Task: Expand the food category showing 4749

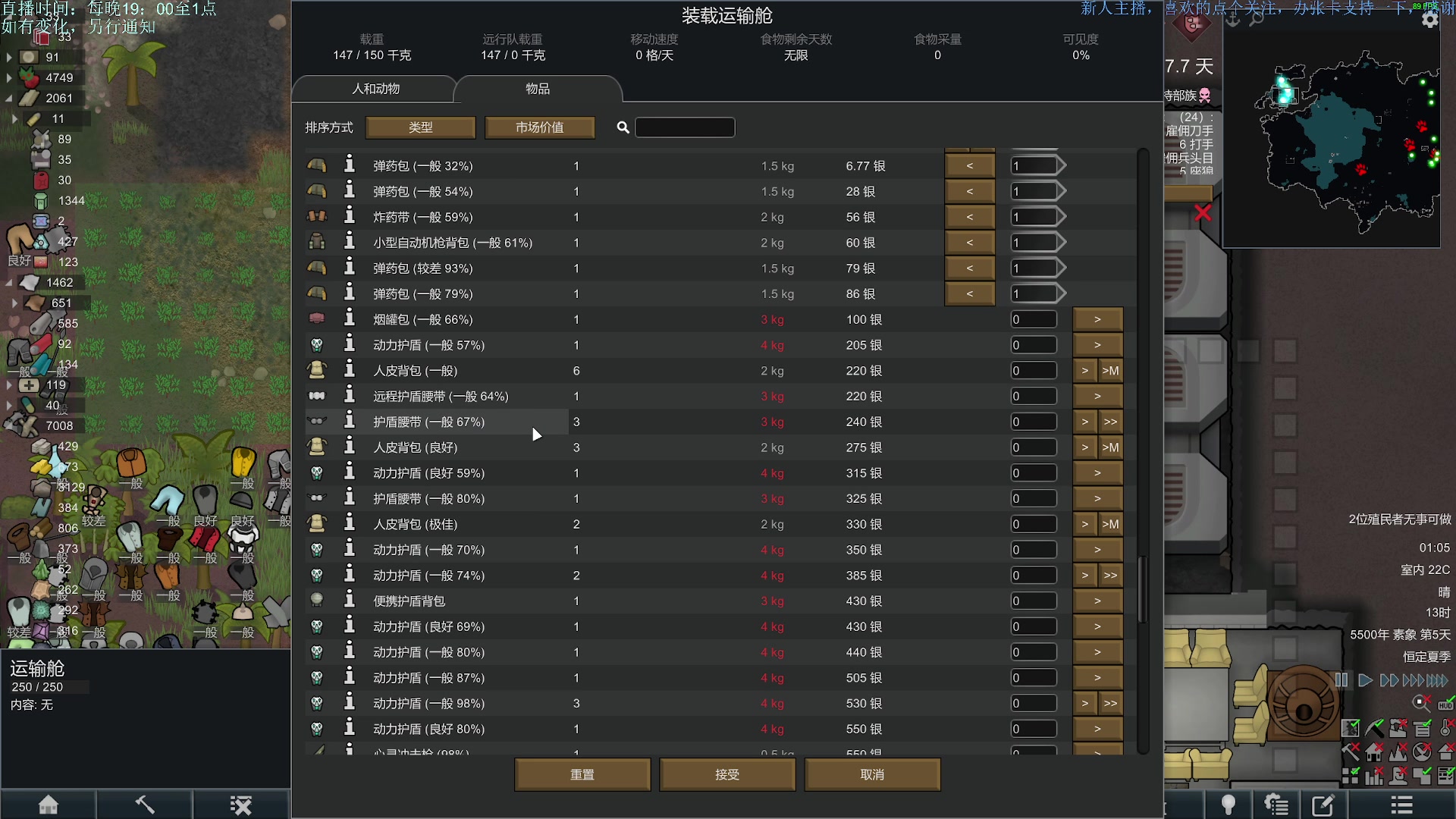Action: [x=9, y=77]
